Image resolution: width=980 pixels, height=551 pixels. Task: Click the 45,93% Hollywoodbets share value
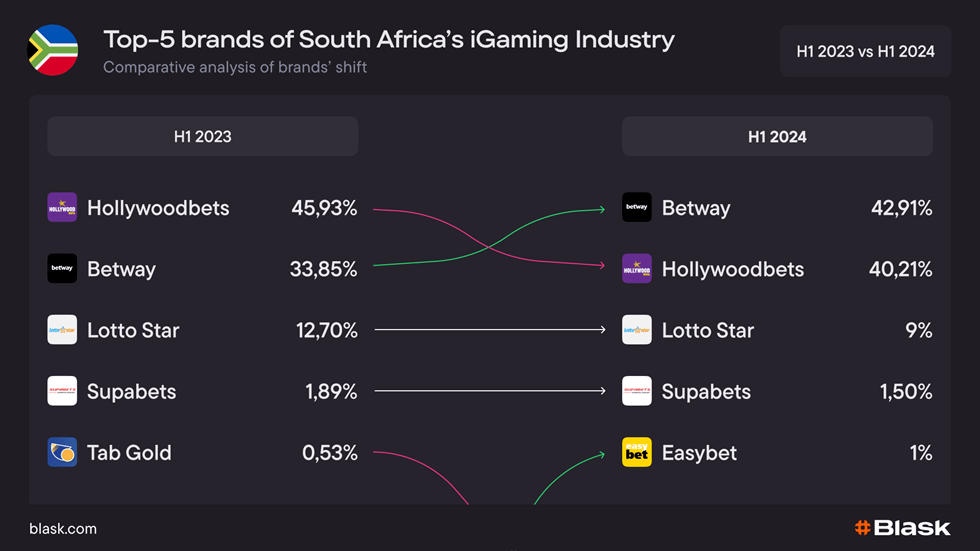point(324,208)
